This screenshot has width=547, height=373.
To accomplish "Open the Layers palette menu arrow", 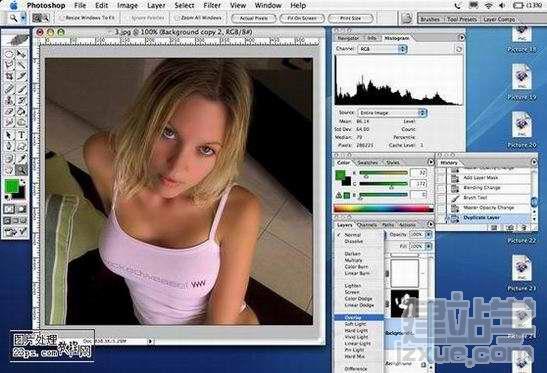I will 430,224.
